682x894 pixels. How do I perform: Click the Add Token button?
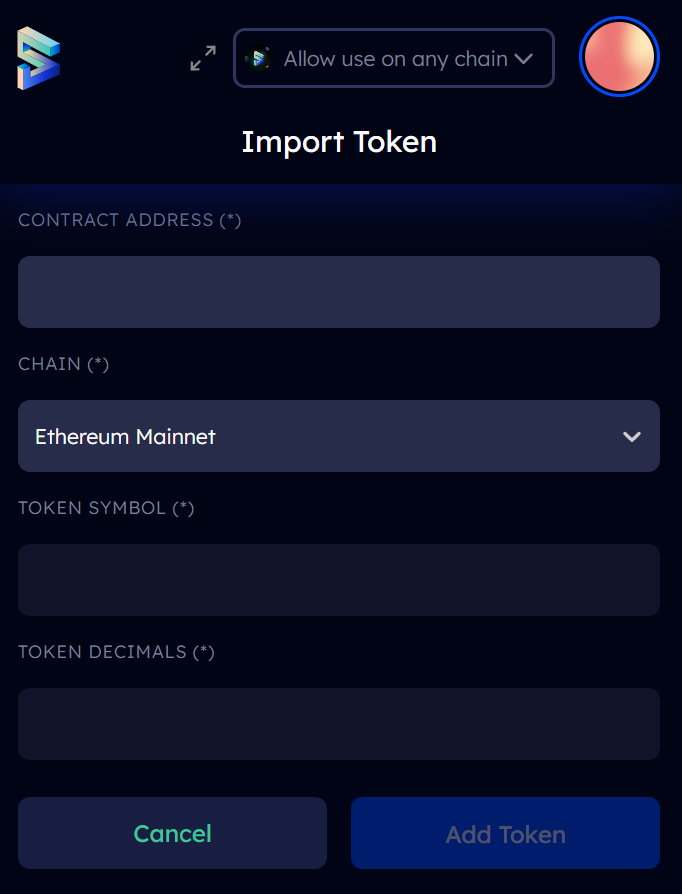pos(505,833)
